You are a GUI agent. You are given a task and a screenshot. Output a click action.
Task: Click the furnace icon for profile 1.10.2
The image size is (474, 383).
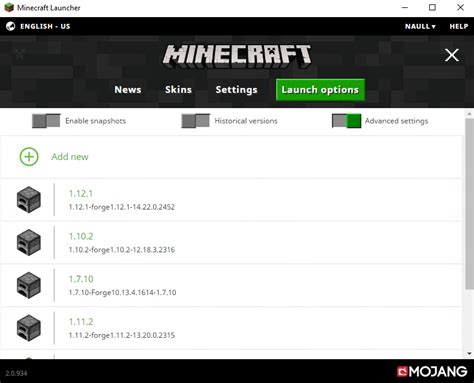click(29, 242)
